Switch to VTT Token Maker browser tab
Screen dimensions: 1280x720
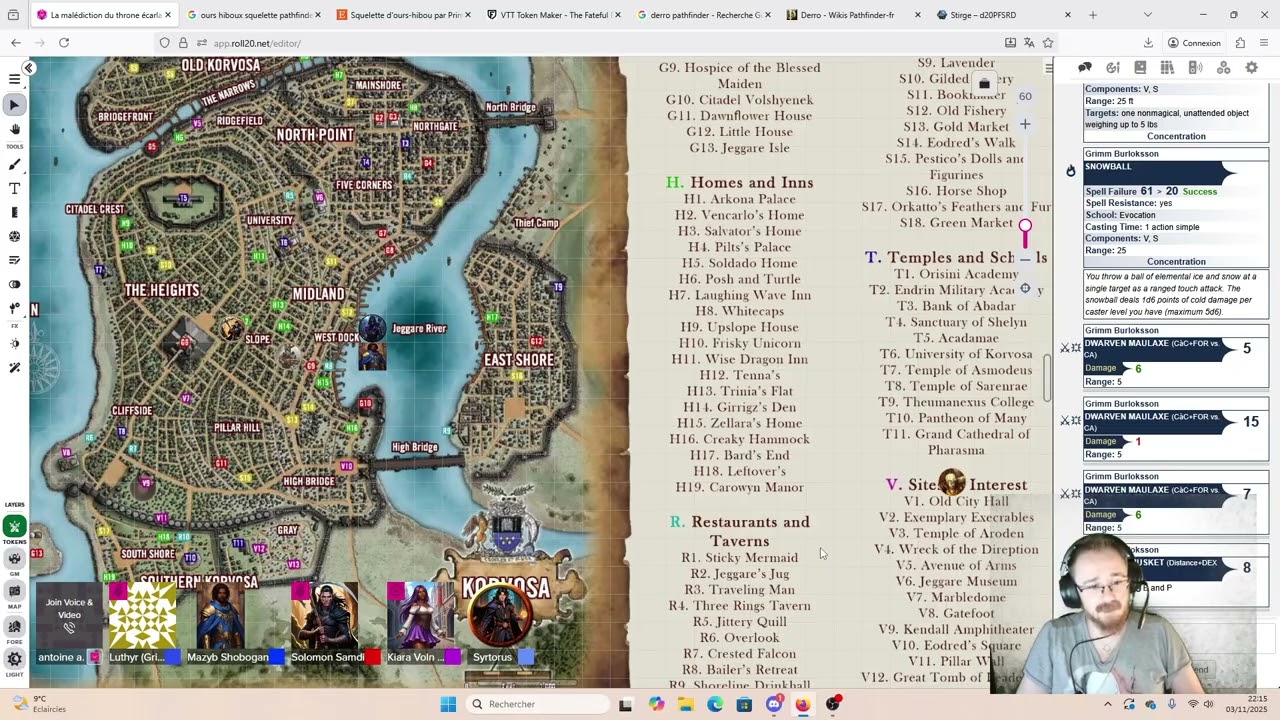(554, 15)
